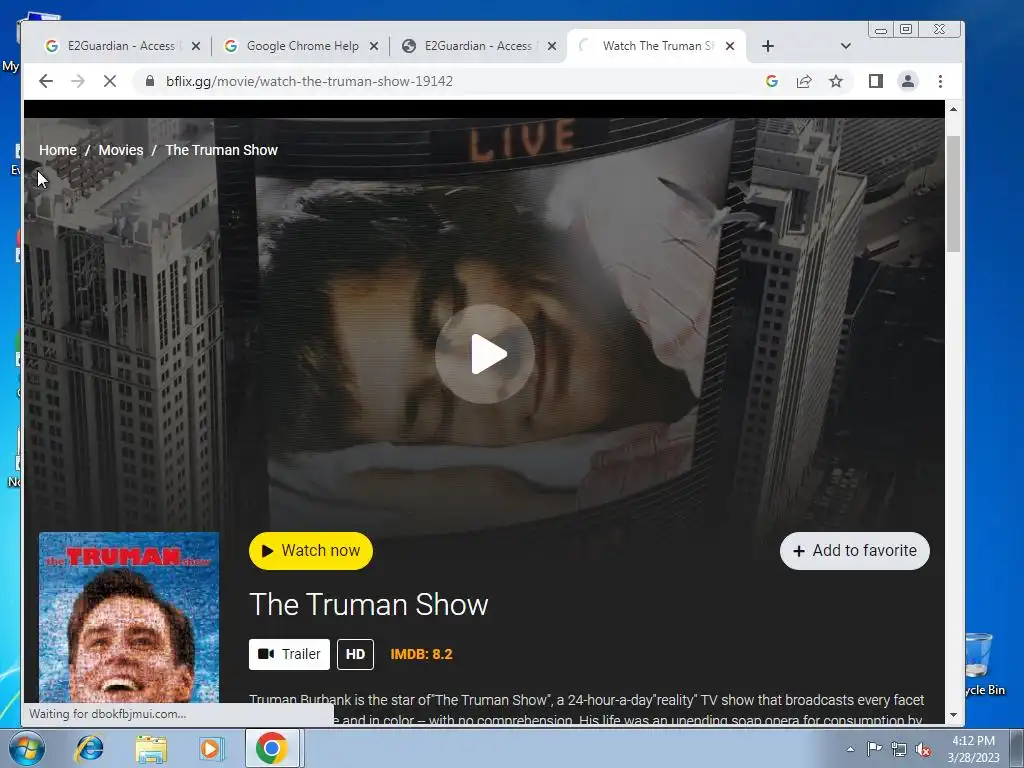The height and width of the screenshot is (768, 1024).
Task: Open Google icon in address bar
Action: 772,81
